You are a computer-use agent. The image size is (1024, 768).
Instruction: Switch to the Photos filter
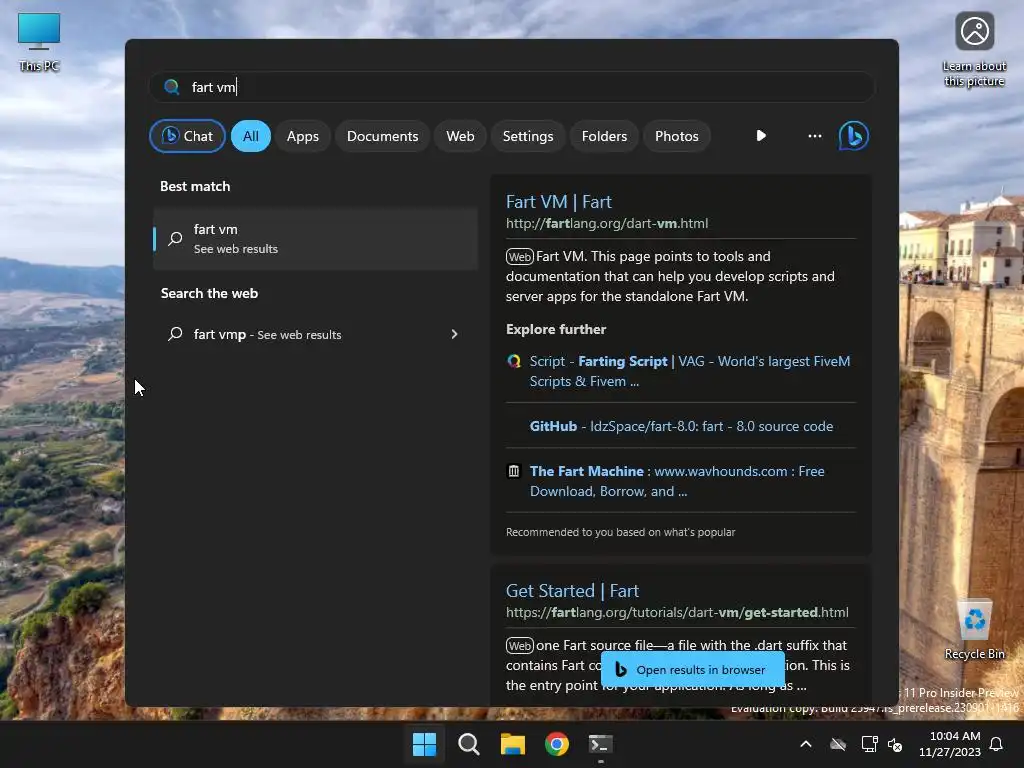point(677,136)
